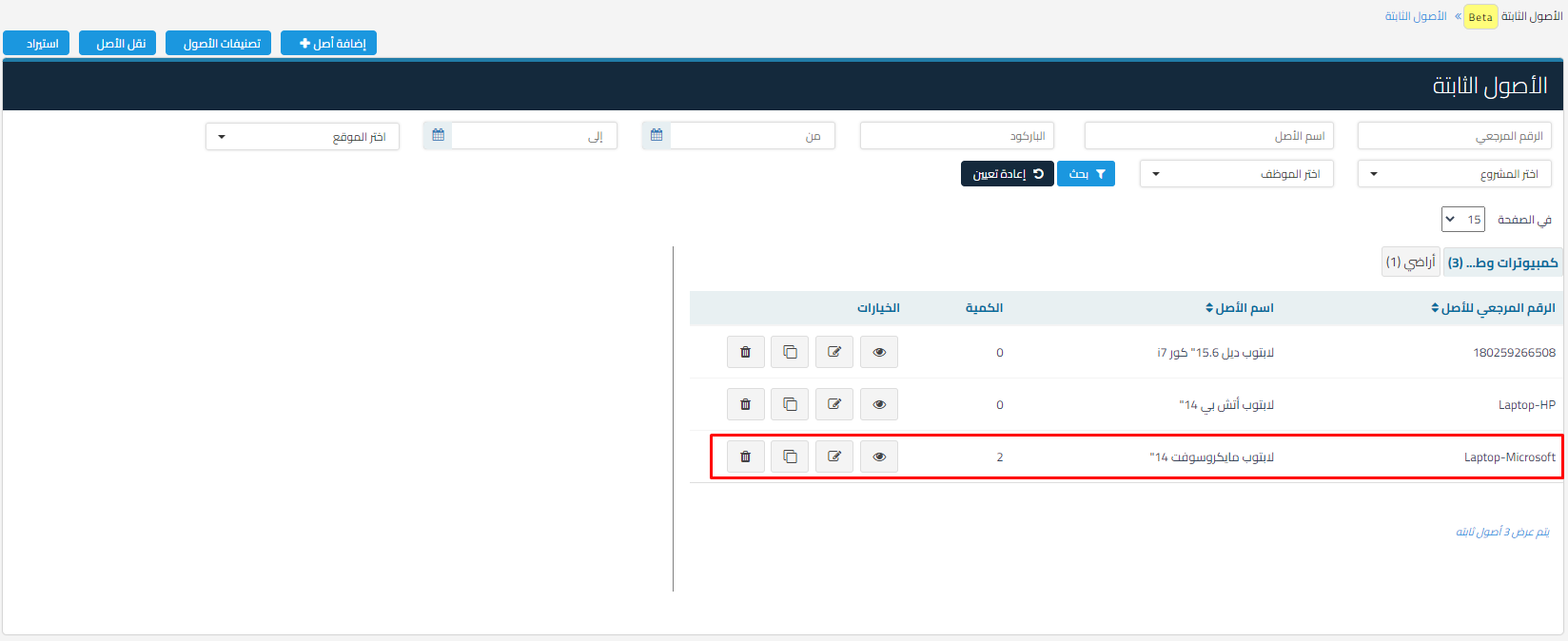Click the 'إضافة أصل' add asset button
Screen dimensions: 1568x641
pyautogui.click(x=329, y=44)
